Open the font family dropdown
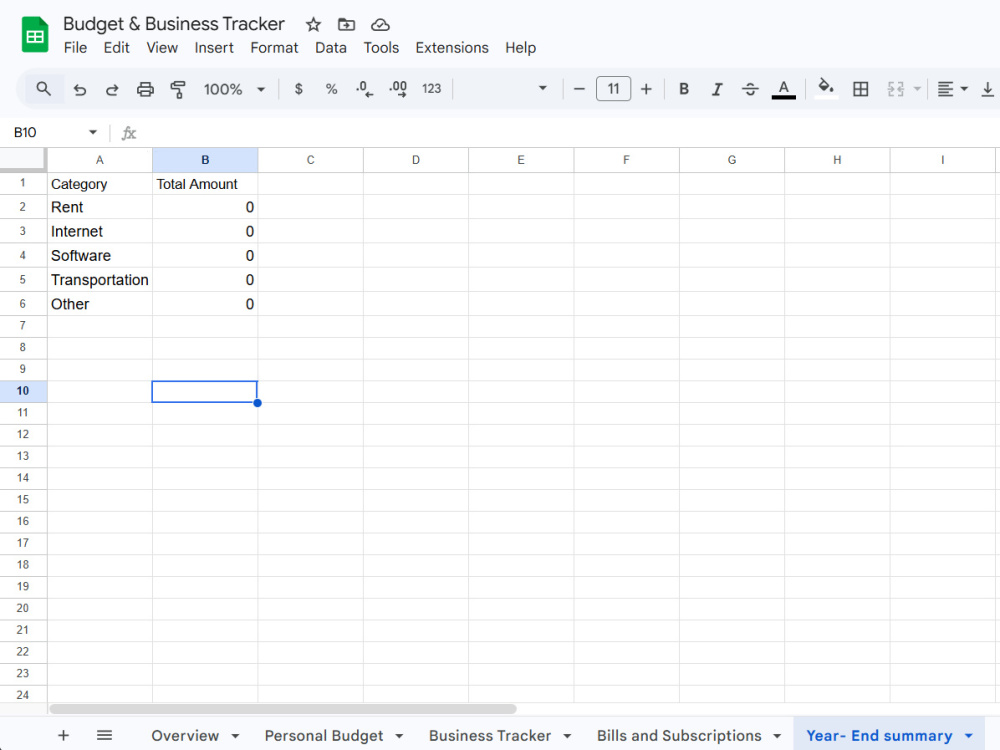Viewport: 1000px width, 750px height. tap(504, 89)
